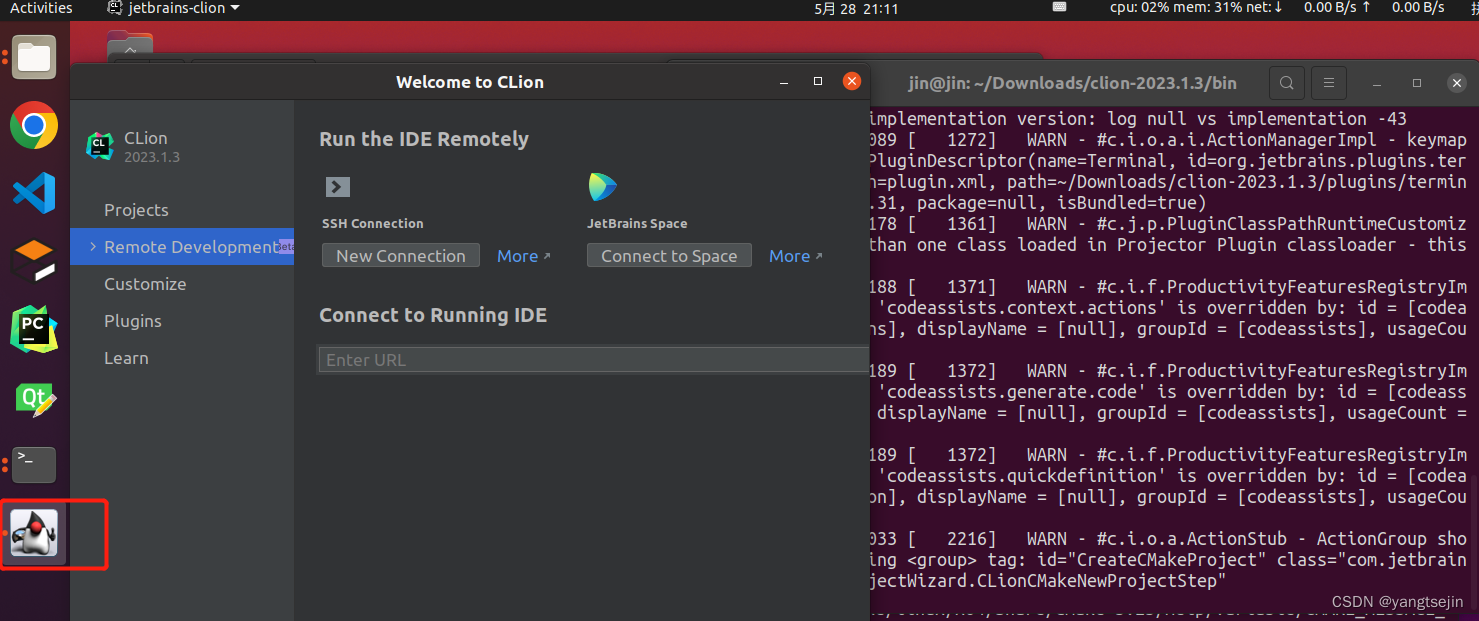
Task: Open the jetbrains-clion app menu
Action: 173,8
